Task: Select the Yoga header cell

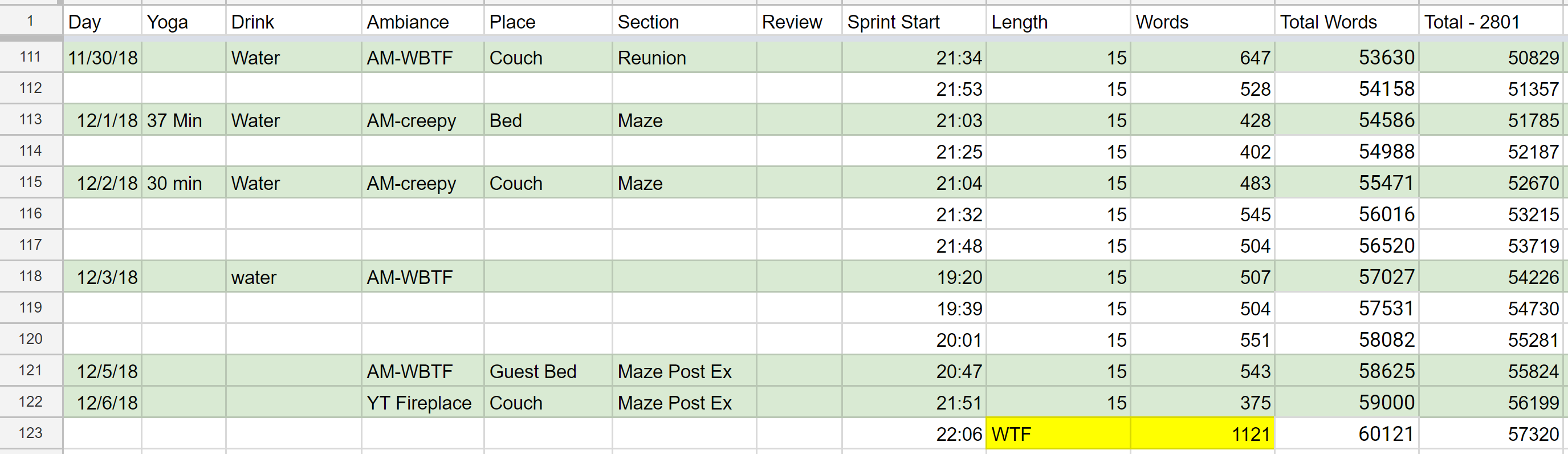Action: tap(183, 22)
